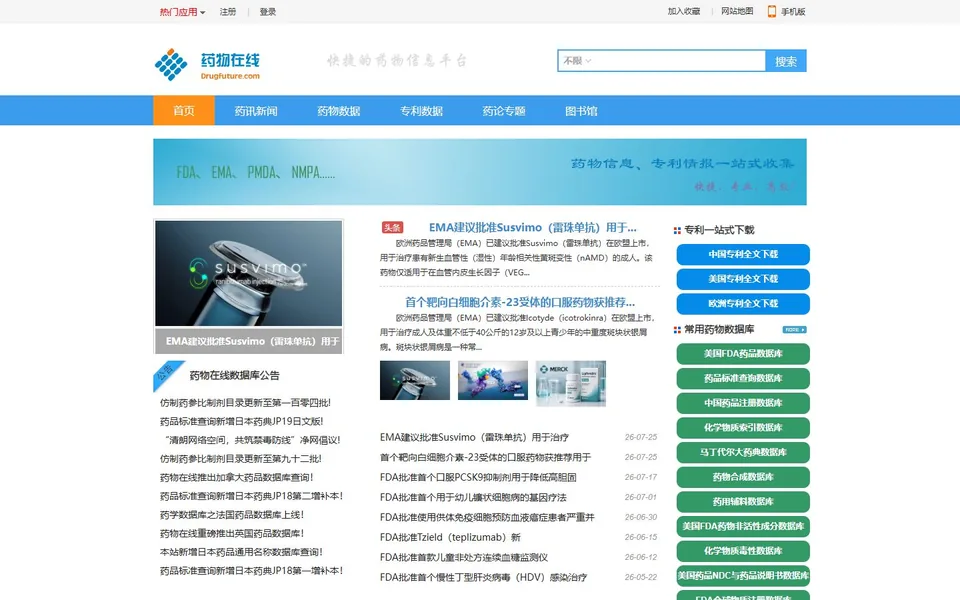
Task: Open 化学物质索引数据库
Action: click(743, 427)
